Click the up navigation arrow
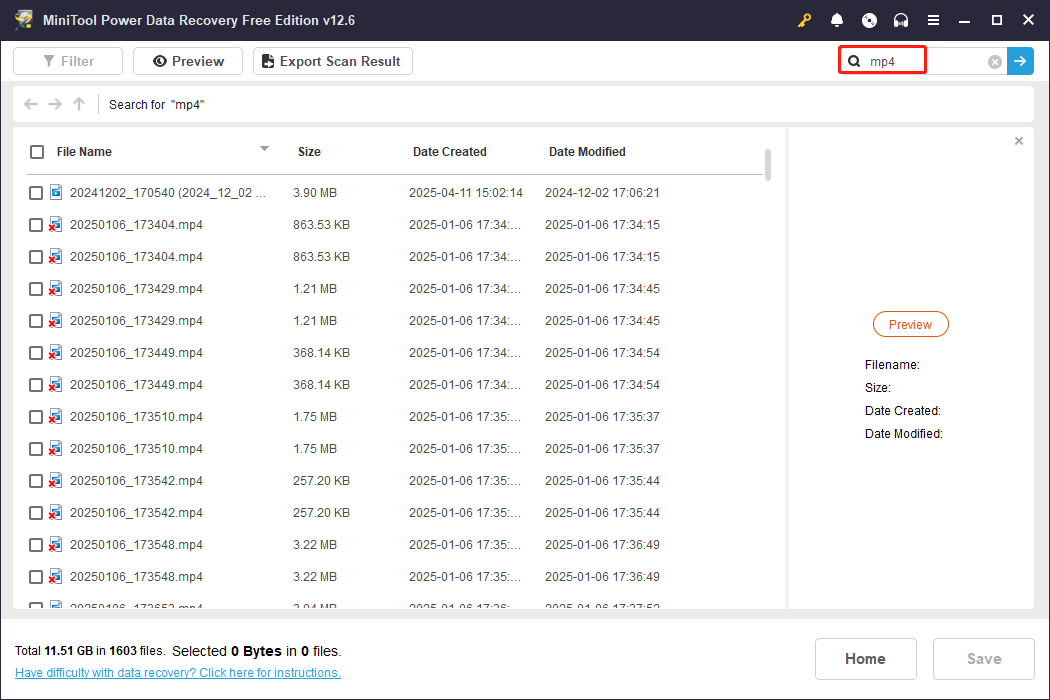1050x700 pixels. tap(78, 103)
